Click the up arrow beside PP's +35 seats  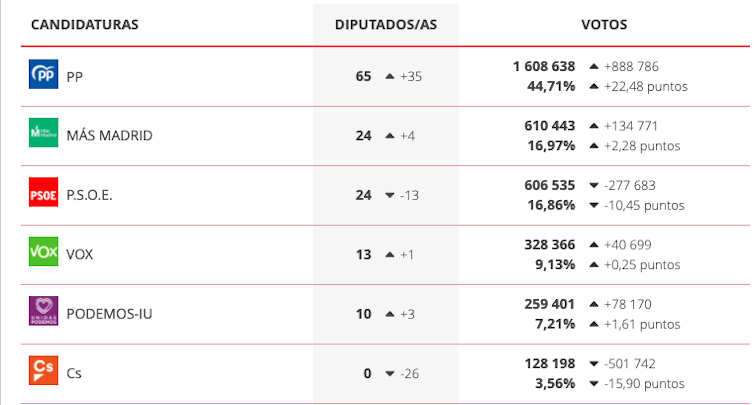(x=390, y=76)
